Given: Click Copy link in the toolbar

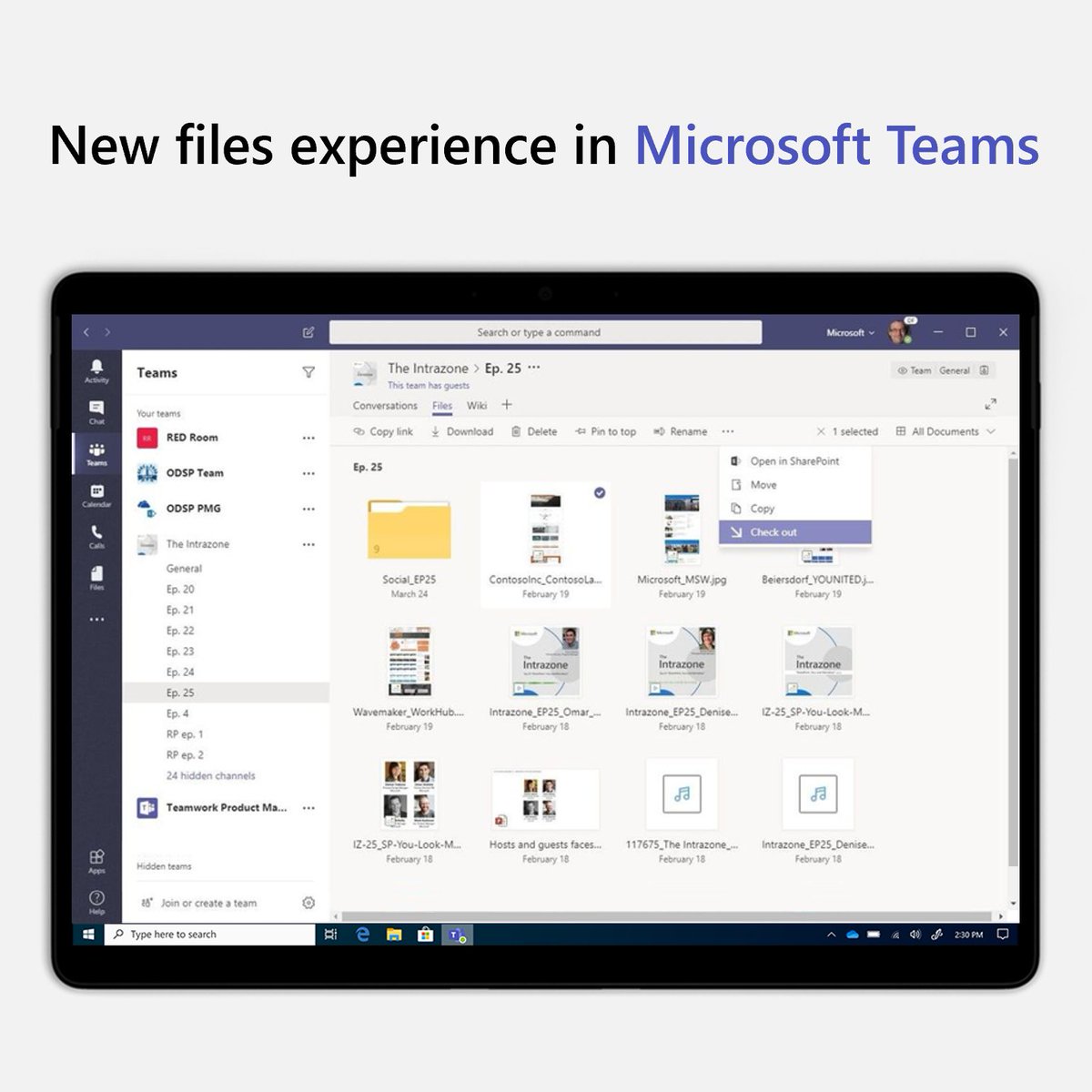Looking at the screenshot, I should [383, 431].
